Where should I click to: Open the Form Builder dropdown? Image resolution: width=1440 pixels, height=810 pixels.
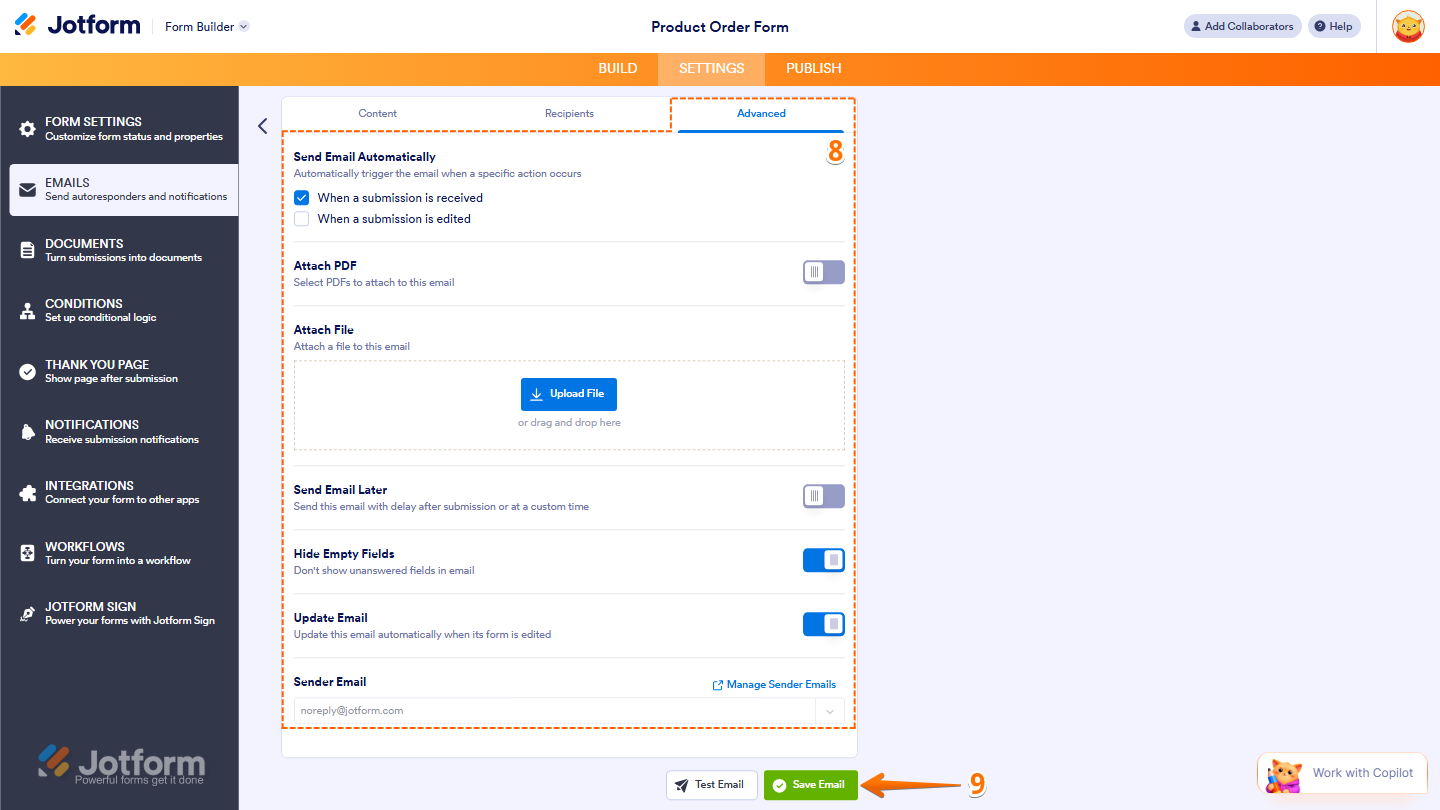206,26
